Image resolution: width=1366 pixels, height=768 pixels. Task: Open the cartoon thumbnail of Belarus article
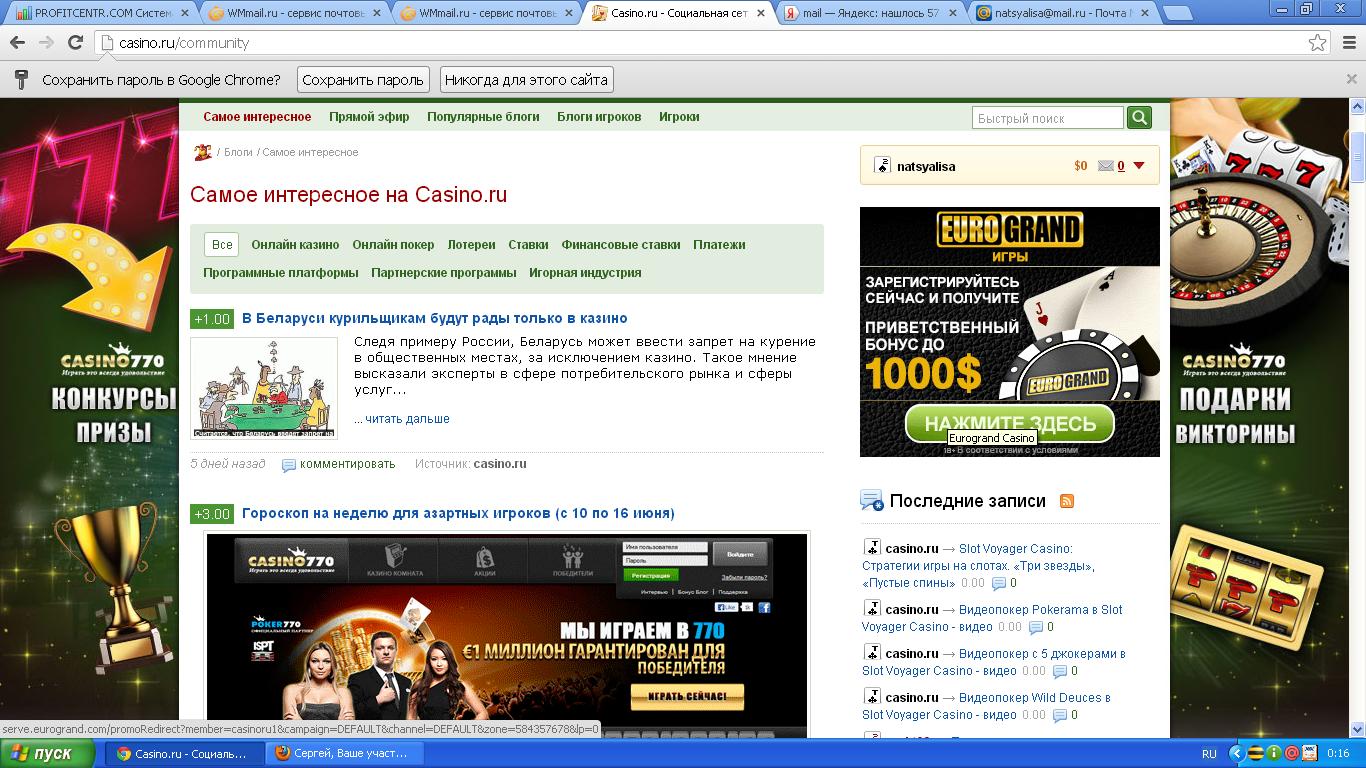tap(264, 388)
